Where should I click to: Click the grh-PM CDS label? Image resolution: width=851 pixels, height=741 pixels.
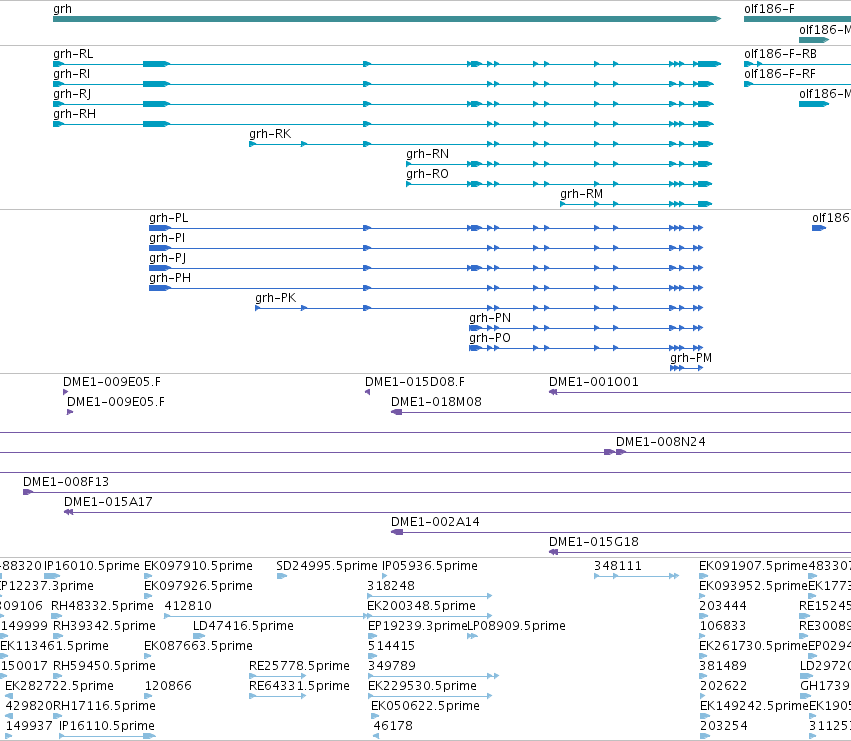pyautogui.click(x=691, y=358)
